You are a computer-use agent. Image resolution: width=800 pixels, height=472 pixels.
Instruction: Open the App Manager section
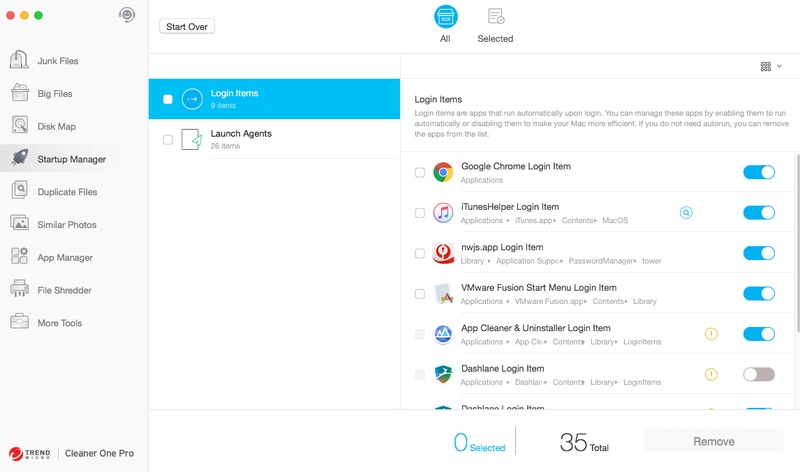pos(65,257)
